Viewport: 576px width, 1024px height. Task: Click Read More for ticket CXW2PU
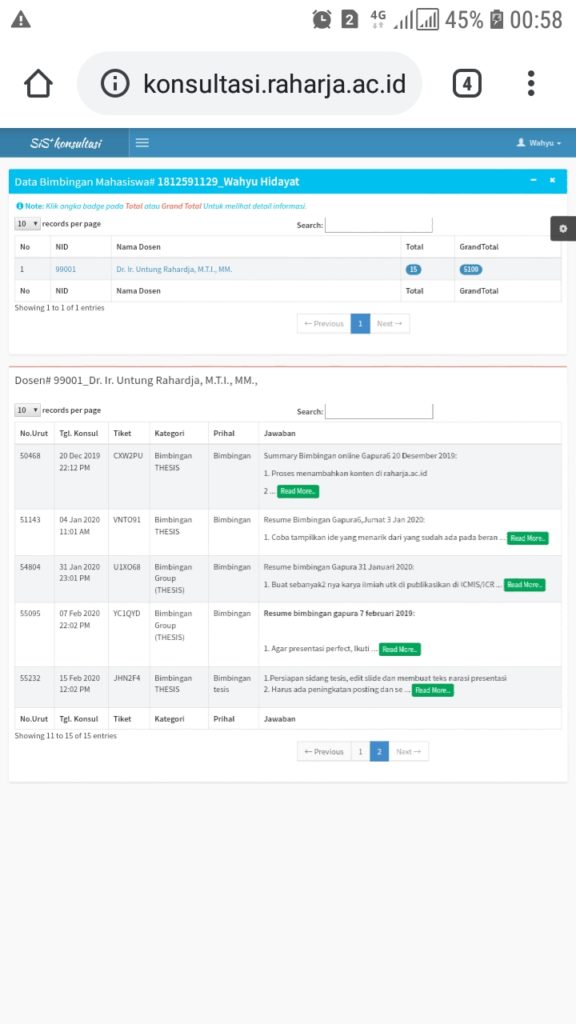click(298, 491)
